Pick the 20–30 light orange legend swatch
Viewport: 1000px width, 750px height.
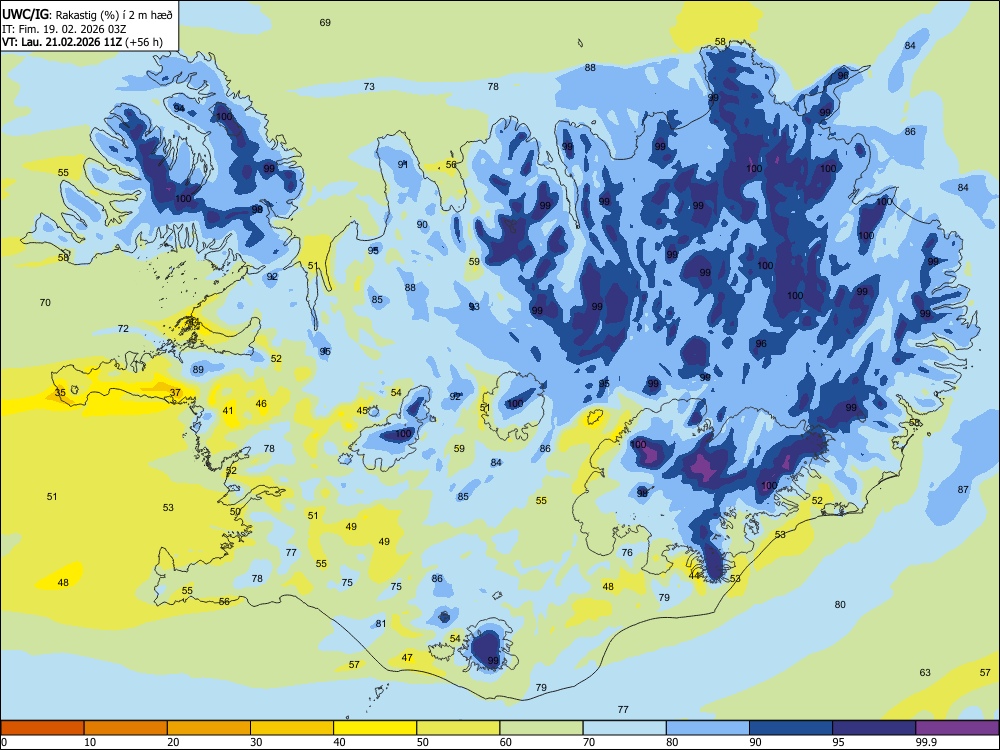point(209,728)
